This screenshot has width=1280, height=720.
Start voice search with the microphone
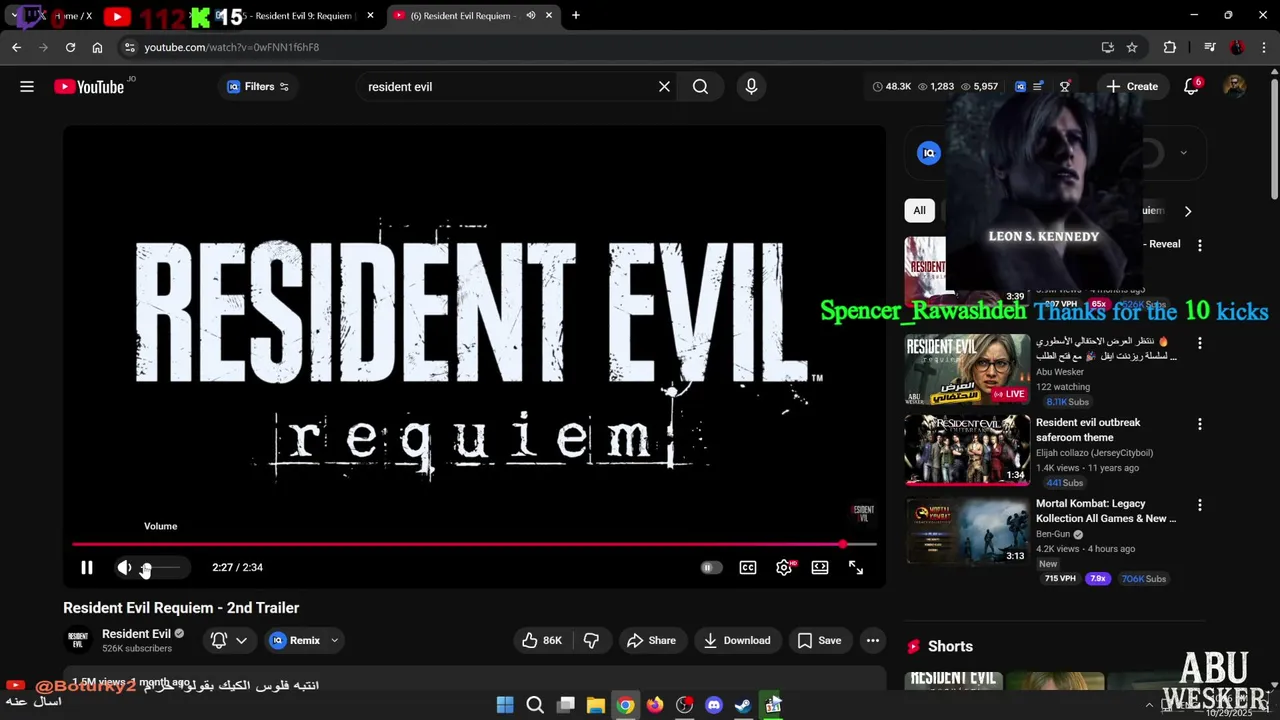click(751, 87)
